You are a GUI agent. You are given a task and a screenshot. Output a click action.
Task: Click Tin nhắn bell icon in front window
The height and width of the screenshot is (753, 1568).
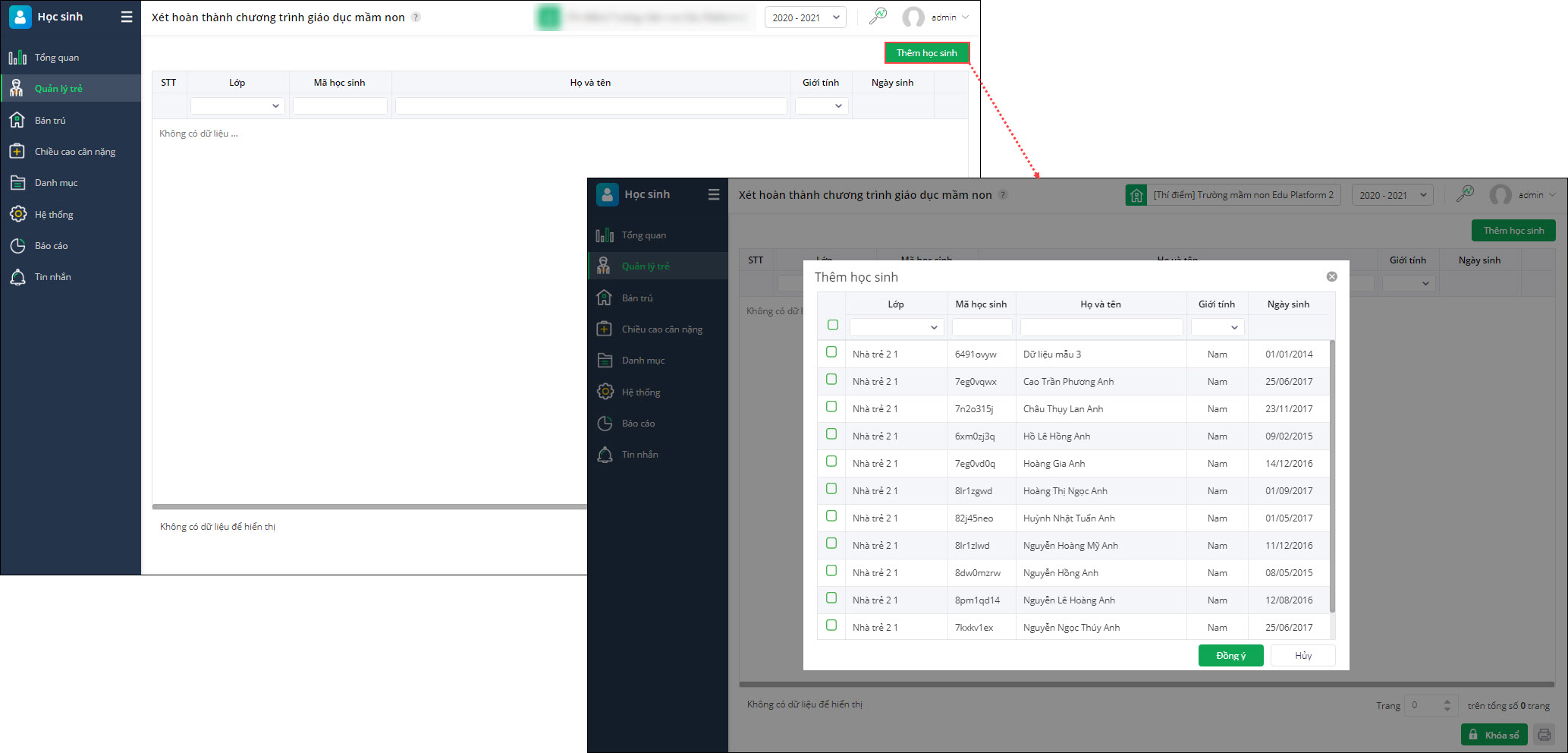pyautogui.click(x=605, y=455)
